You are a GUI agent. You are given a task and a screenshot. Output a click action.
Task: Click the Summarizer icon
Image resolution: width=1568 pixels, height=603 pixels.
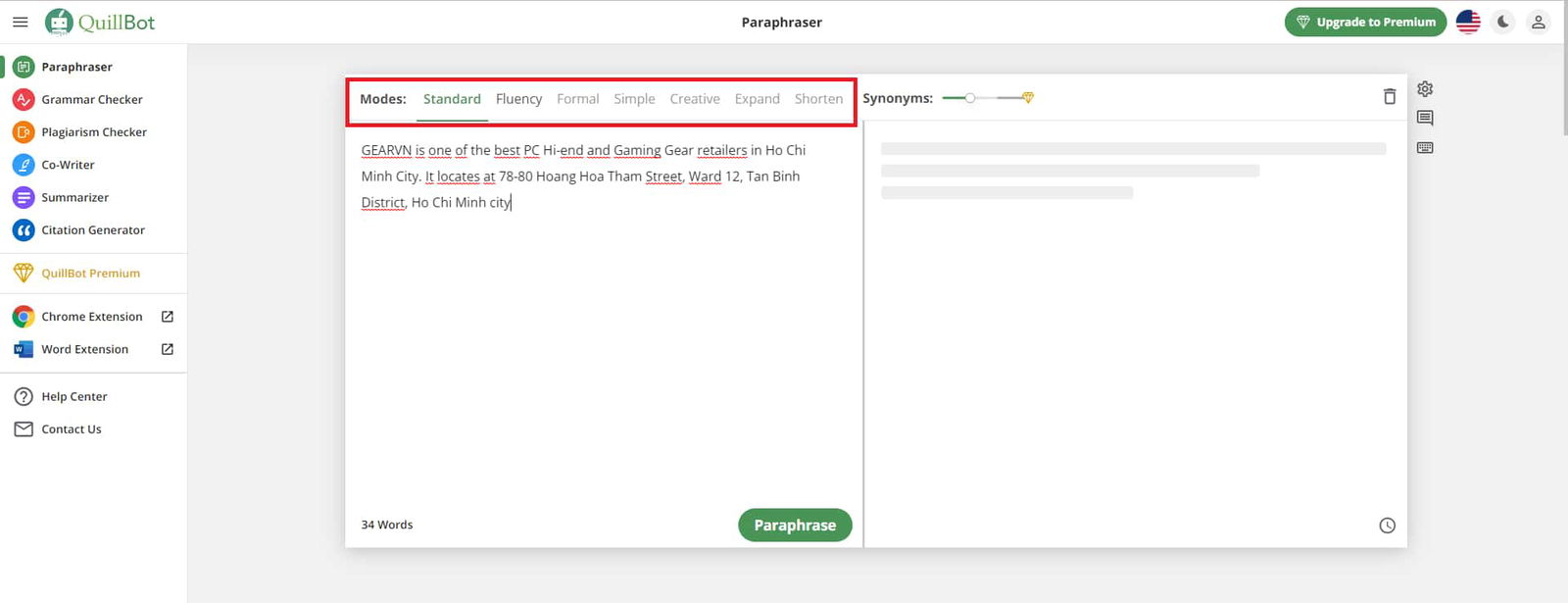point(24,197)
